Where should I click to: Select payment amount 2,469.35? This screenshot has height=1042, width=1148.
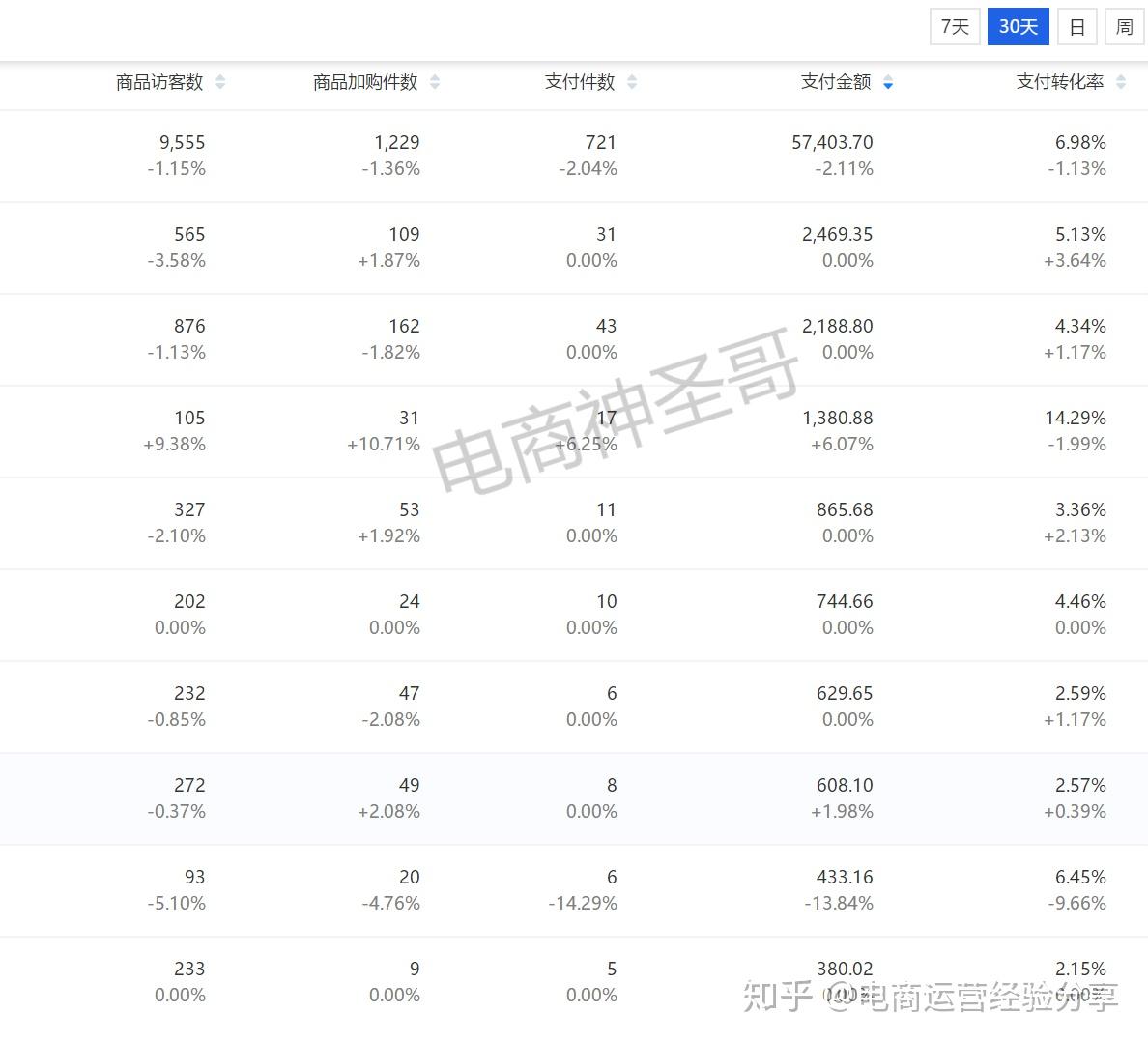[838, 234]
